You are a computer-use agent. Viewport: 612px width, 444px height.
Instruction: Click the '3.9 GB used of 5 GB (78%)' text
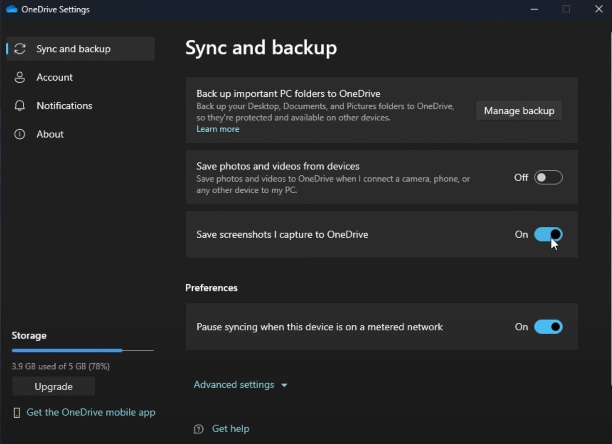click(x=60, y=366)
